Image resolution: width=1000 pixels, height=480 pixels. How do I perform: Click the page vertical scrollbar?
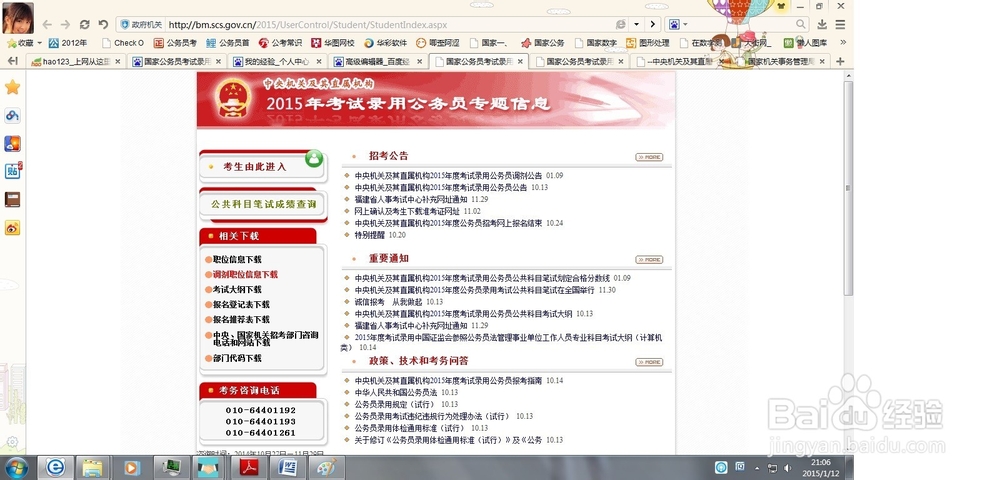pos(848,187)
